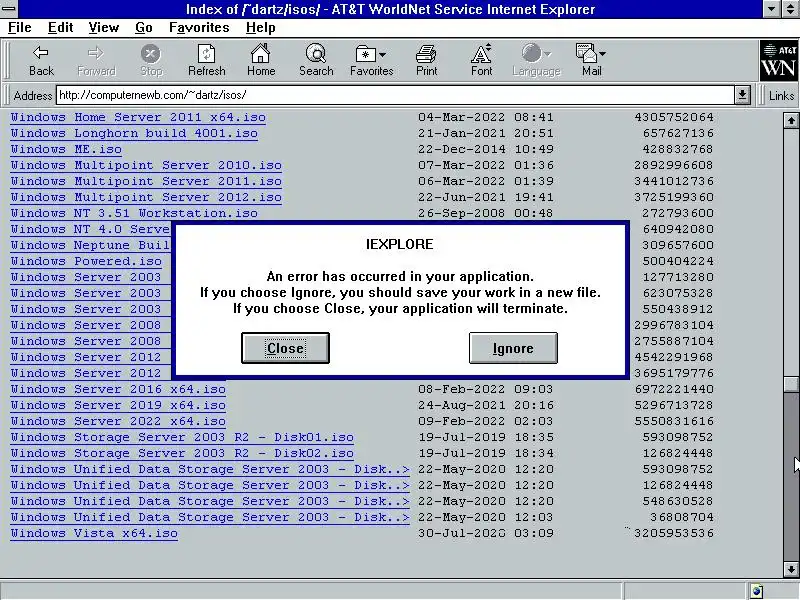Choose Ignore in the error dialog
This screenshot has width=800, height=600.
coord(513,348)
